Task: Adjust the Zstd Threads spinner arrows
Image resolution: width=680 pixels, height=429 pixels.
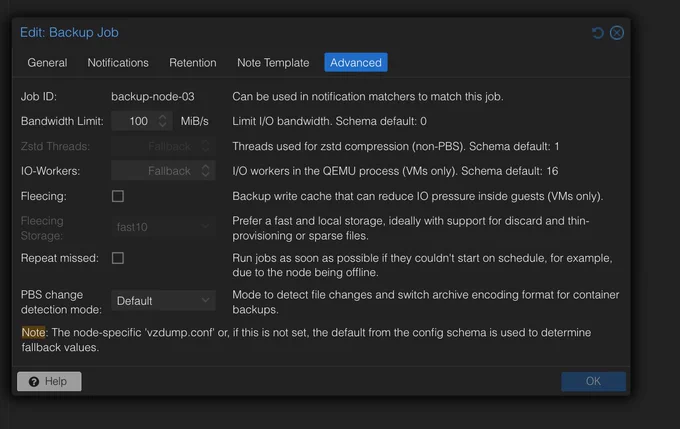Action: pos(206,146)
